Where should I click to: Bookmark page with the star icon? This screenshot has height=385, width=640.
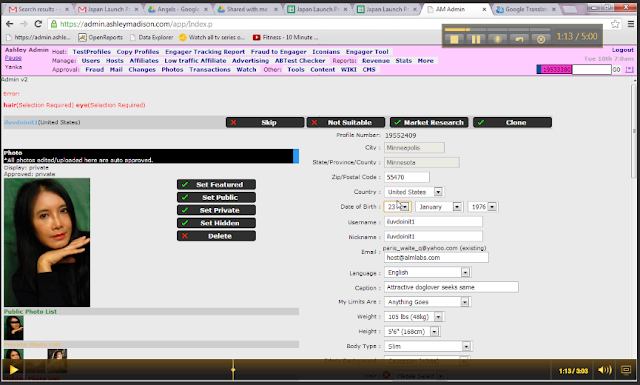(x=615, y=24)
